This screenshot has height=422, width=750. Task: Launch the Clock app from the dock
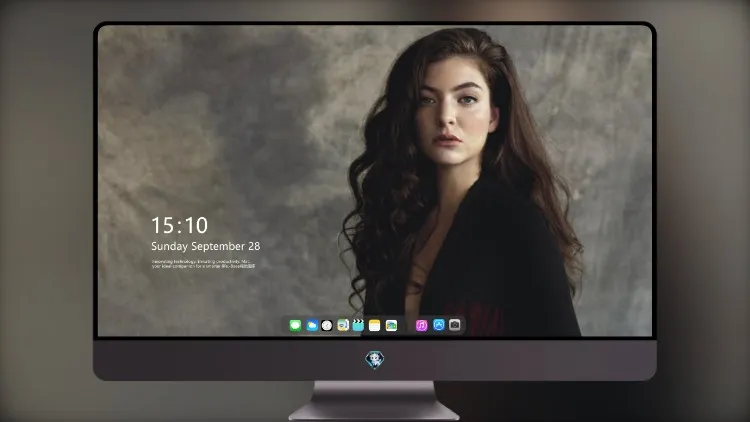pos(327,326)
